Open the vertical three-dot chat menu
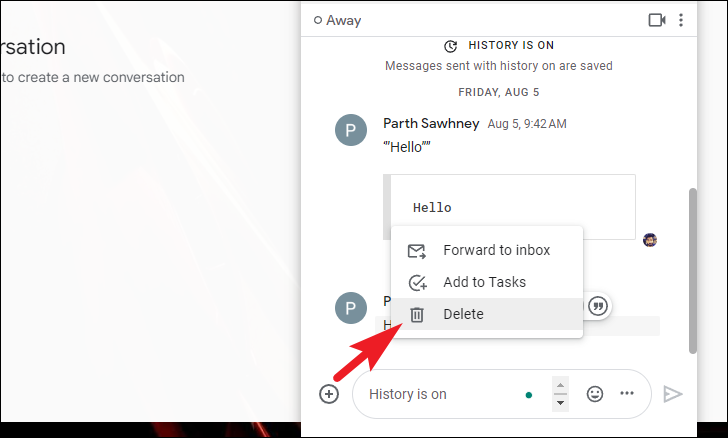Image resolution: width=728 pixels, height=438 pixels. pos(681,20)
